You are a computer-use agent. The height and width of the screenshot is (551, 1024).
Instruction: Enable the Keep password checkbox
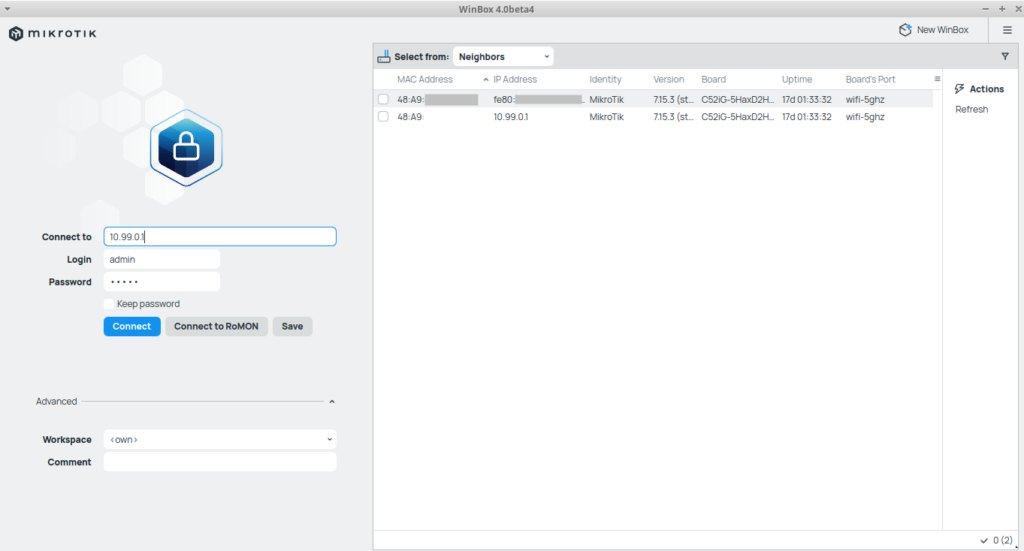coord(108,304)
